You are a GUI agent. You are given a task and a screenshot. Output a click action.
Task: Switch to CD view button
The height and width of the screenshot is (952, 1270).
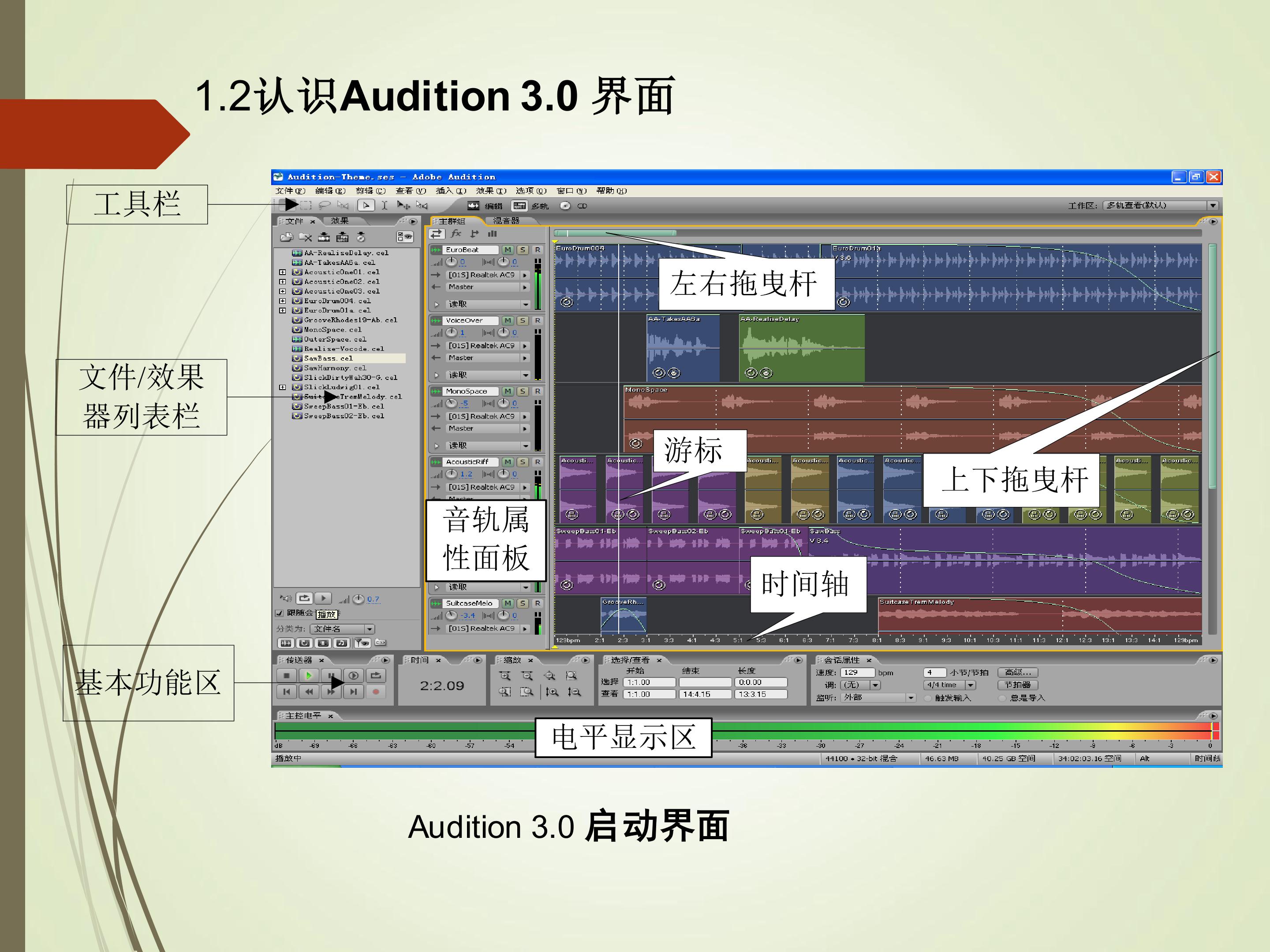click(x=574, y=205)
